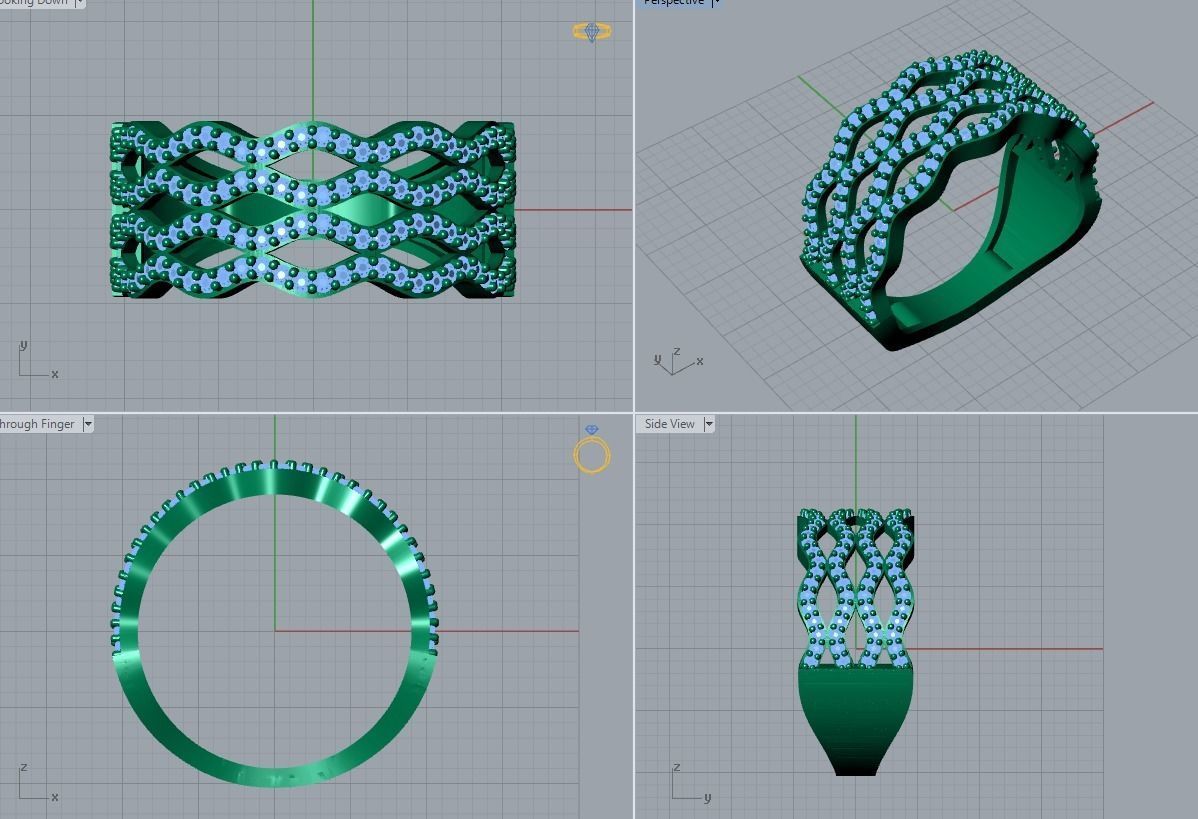
Task: Click the ring-with-gem icon in Looking Down viewport
Action: [x=591, y=31]
